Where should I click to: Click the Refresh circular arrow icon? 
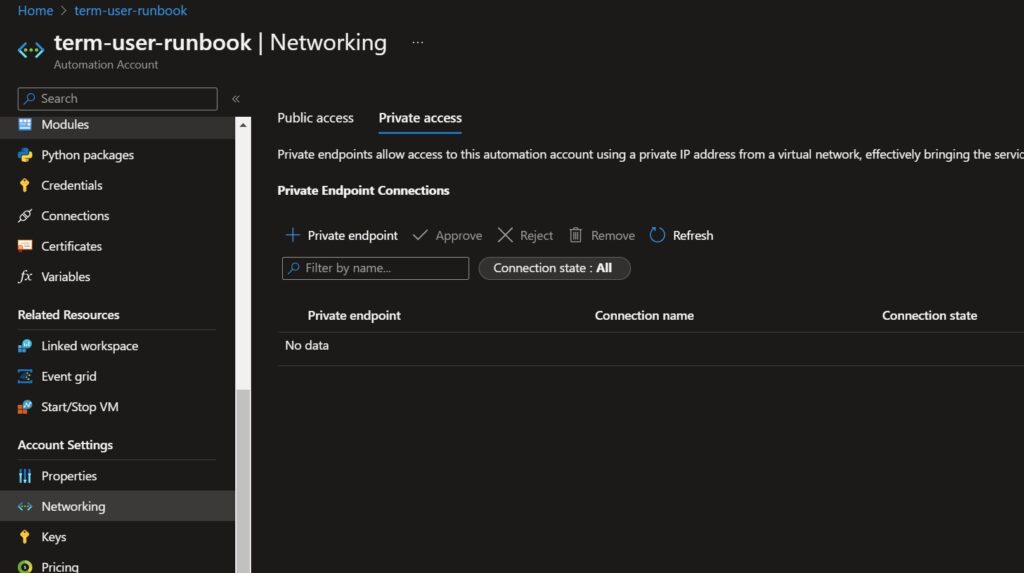click(x=657, y=235)
